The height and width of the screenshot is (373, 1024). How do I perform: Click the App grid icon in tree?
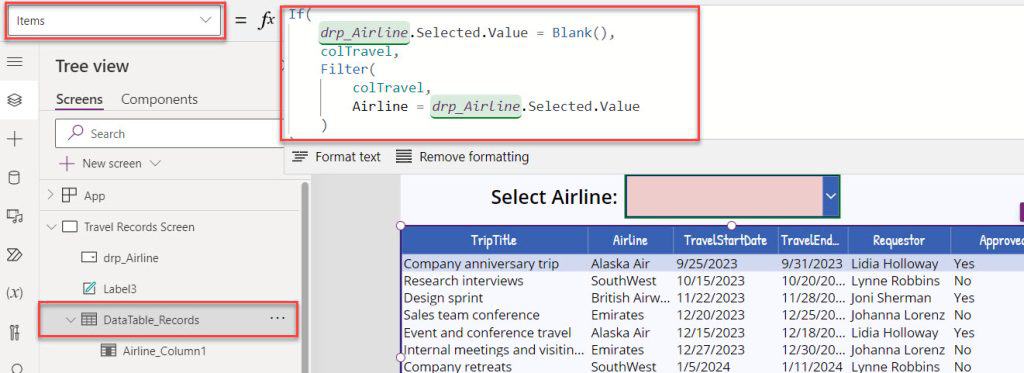[x=69, y=195]
